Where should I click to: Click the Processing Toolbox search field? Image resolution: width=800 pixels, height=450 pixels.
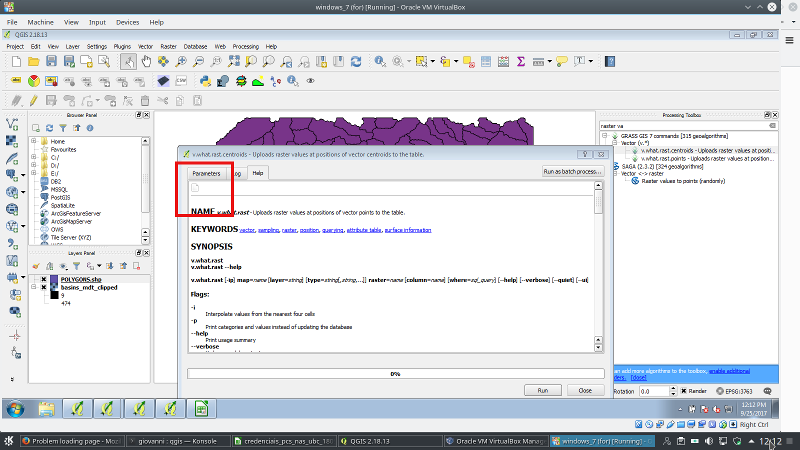[x=682, y=126]
